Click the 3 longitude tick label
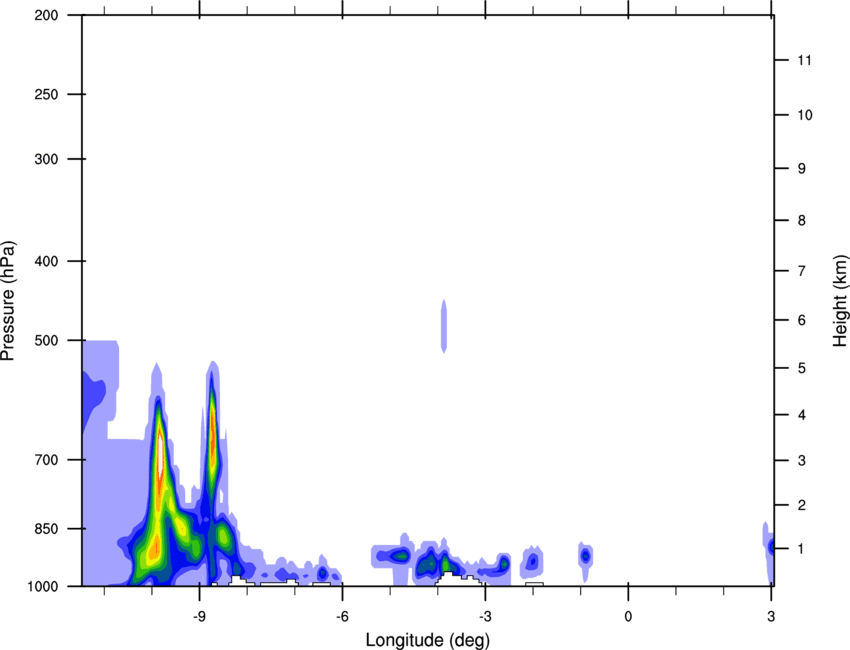The width and height of the screenshot is (850, 650). [x=771, y=617]
